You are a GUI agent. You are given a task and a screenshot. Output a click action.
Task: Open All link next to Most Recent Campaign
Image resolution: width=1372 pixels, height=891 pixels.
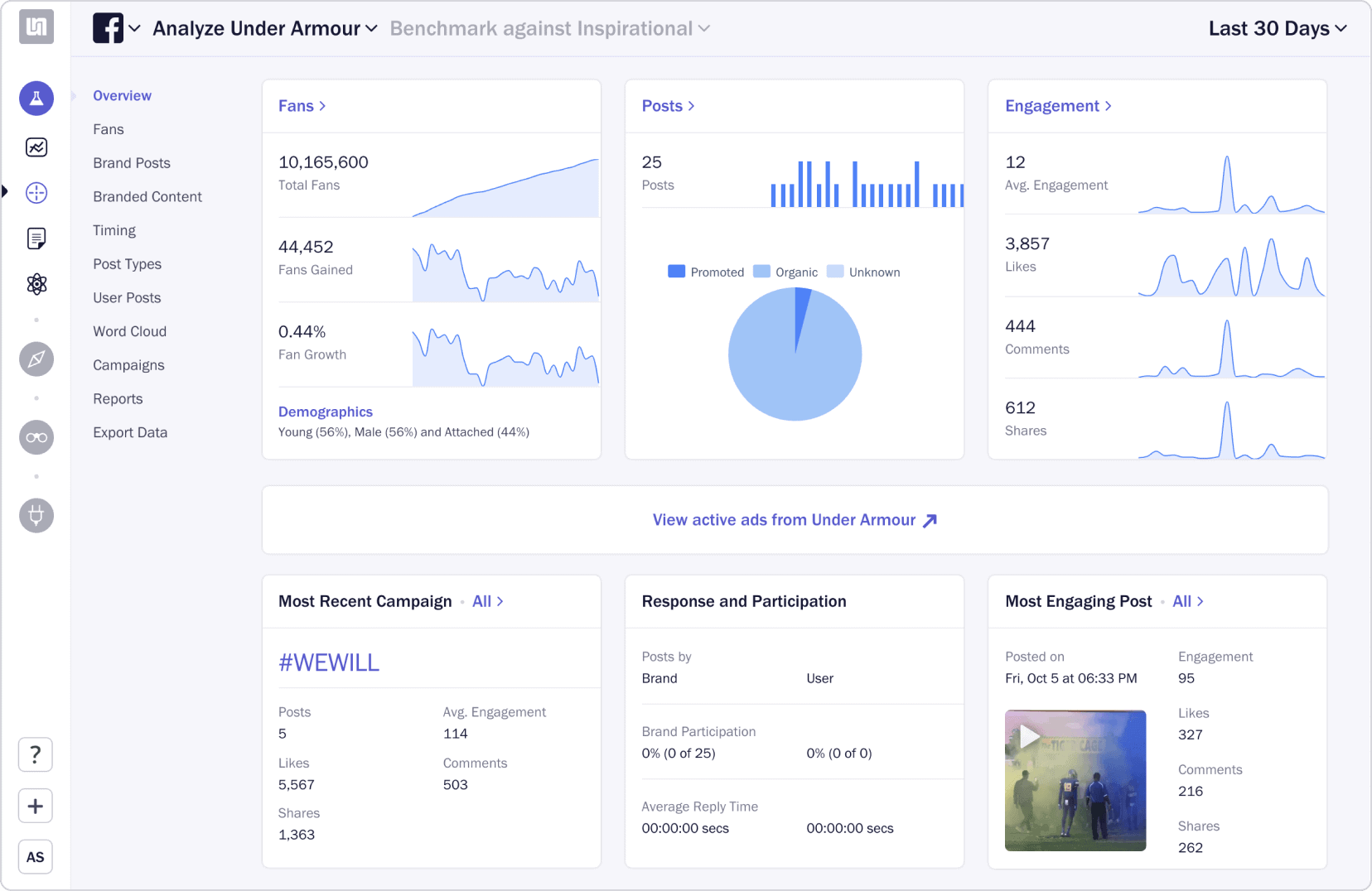point(488,601)
